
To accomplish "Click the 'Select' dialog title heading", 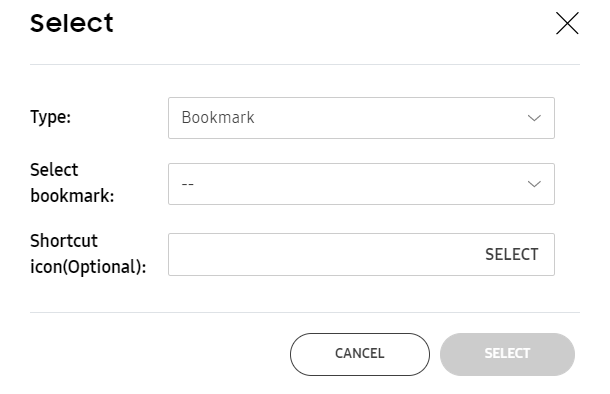I will (72, 23).
